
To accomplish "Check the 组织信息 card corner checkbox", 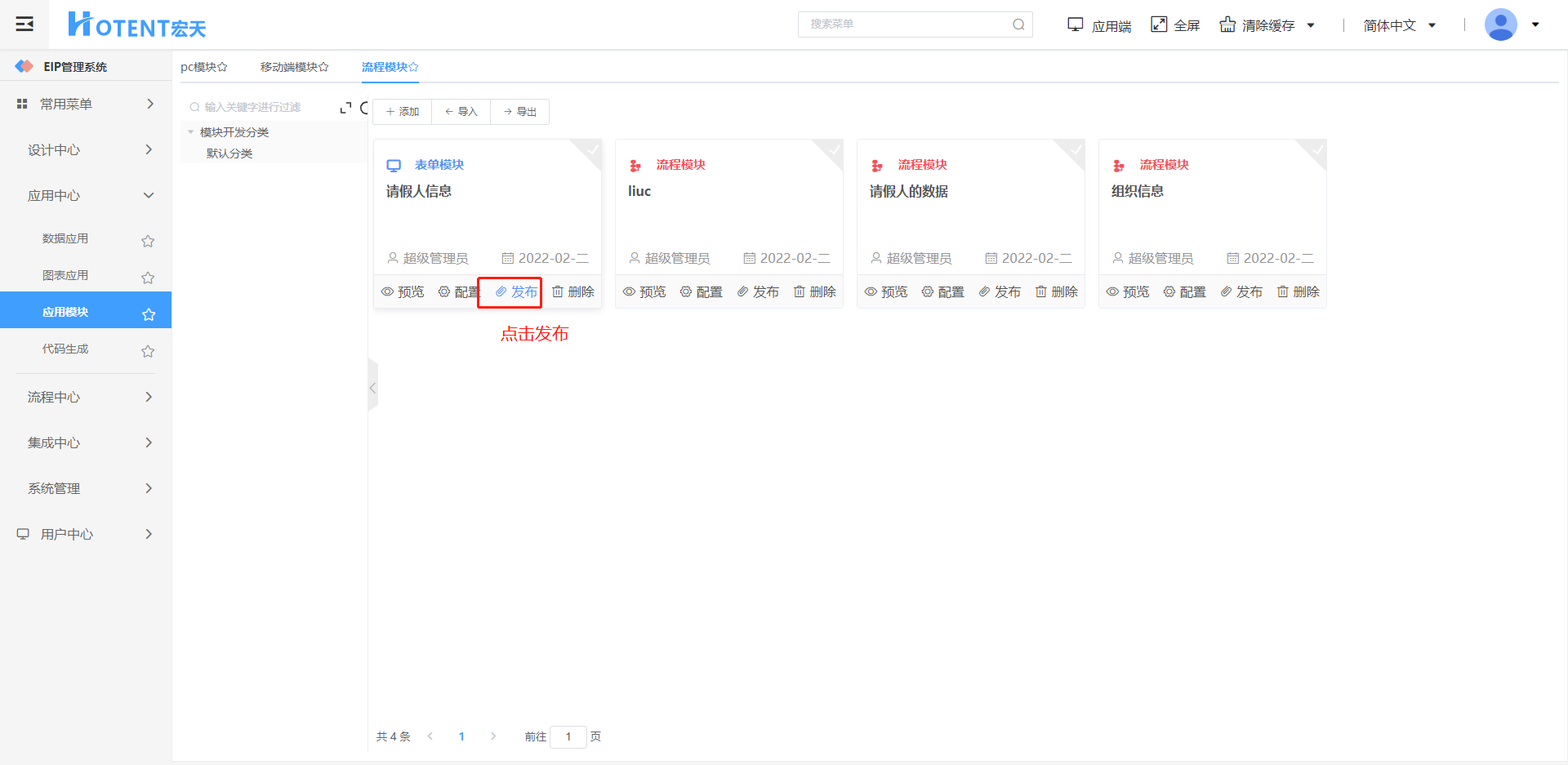I will click(x=1317, y=149).
